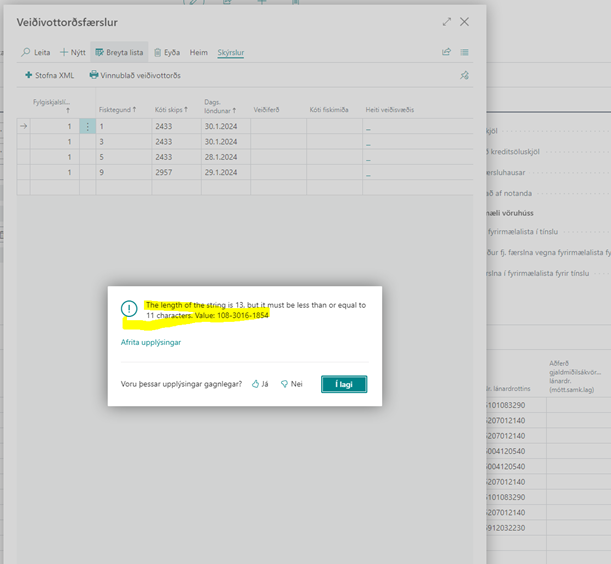Click the Vinnublað veiðivottorðs printer icon
The image size is (611, 564).
coord(94,75)
